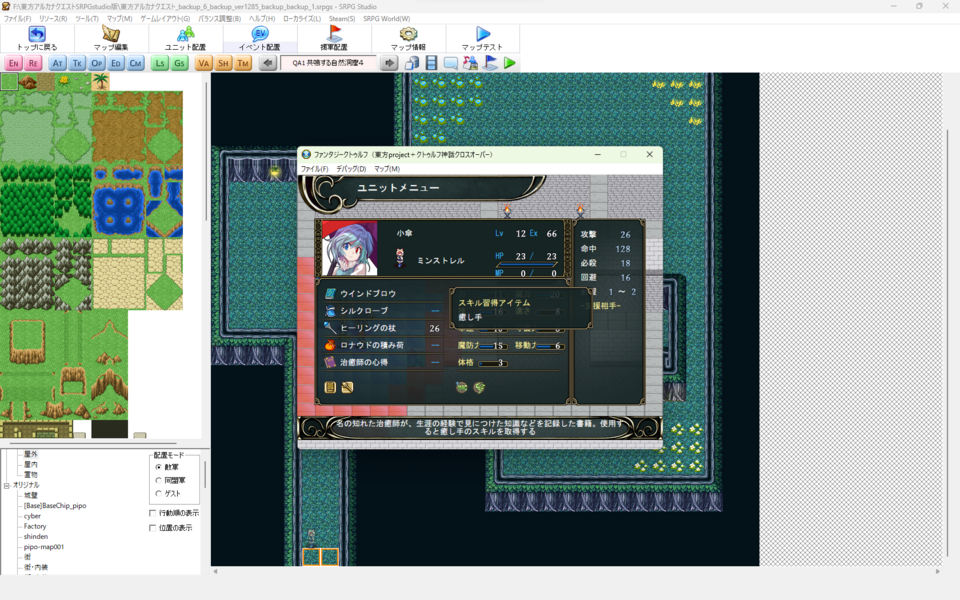The width and height of the screenshot is (960, 600).
Task: Click the orange SH toolbar button
Action: (223, 63)
